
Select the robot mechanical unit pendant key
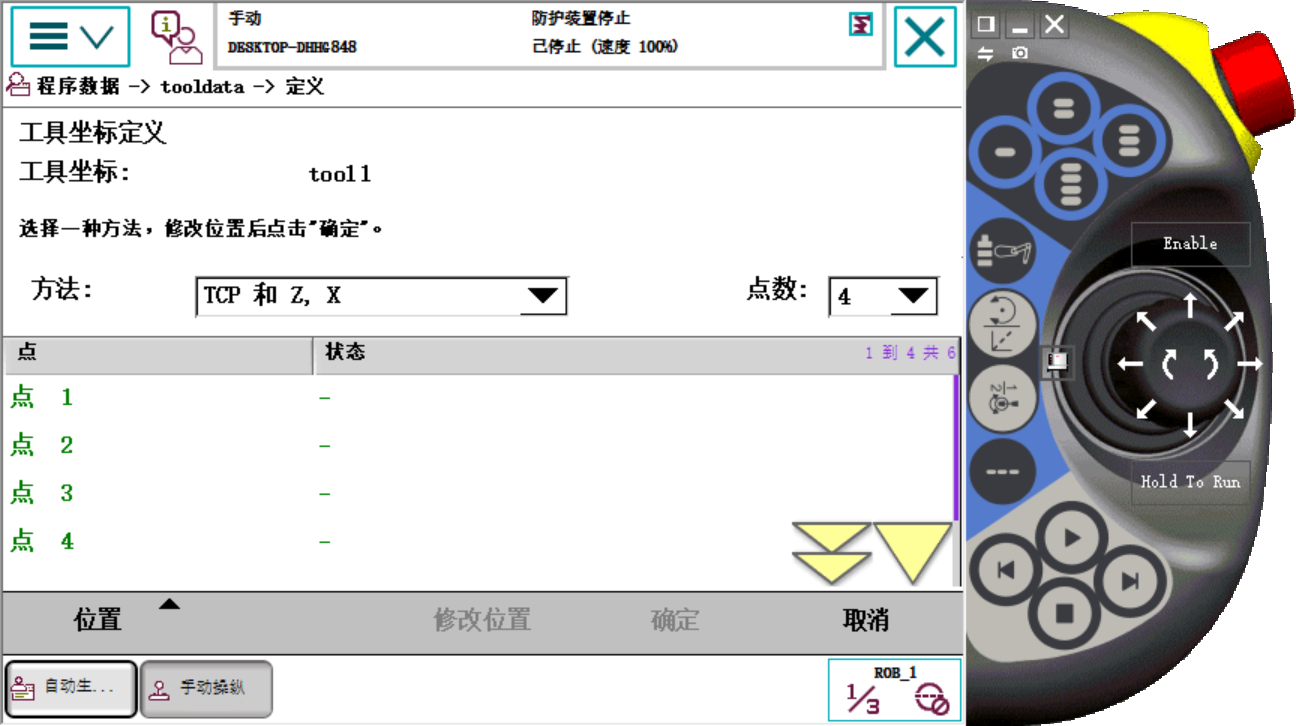[1003, 251]
